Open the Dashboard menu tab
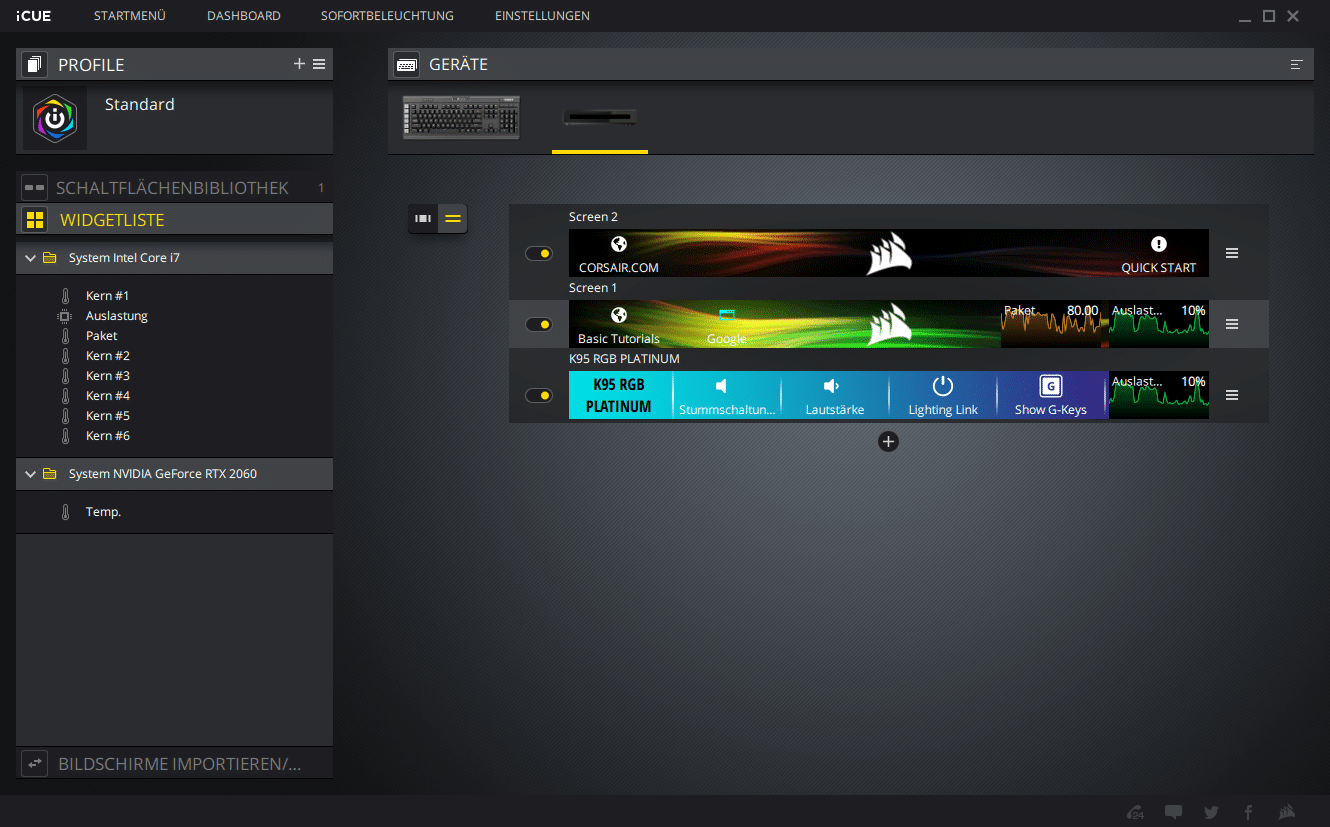Image resolution: width=1330 pixels, height=827 pixels. coord(243,16)
